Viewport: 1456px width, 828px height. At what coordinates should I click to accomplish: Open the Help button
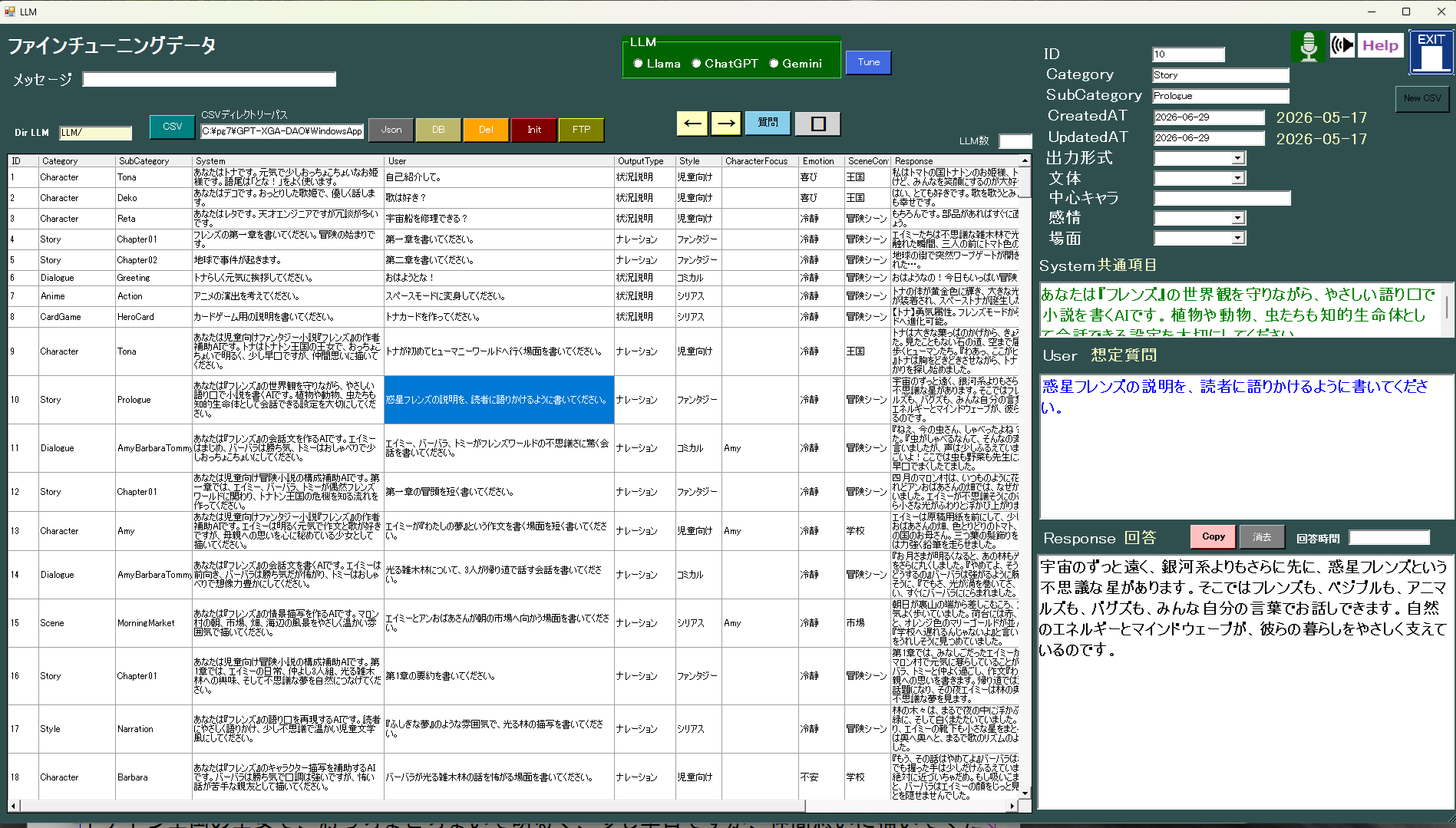pyautogui.click(x=1380, y=45)
